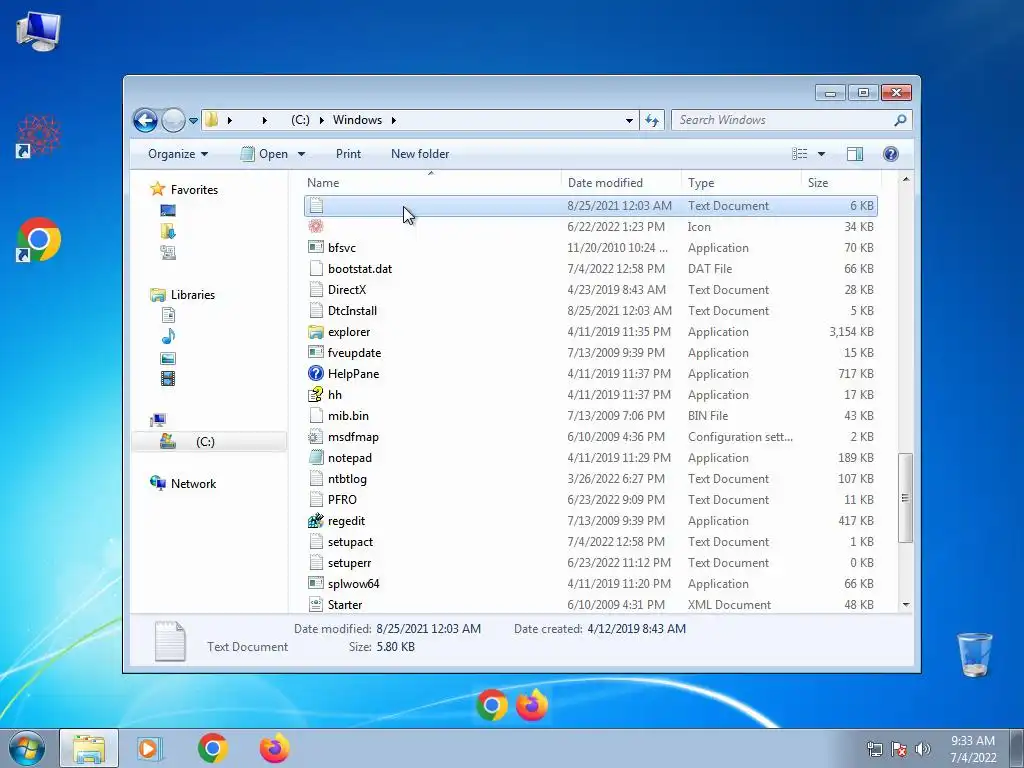Click the file list scroll down arrow
Image resolution: width=1024 pixels, height=768 pixels.
tap(906, 605)
